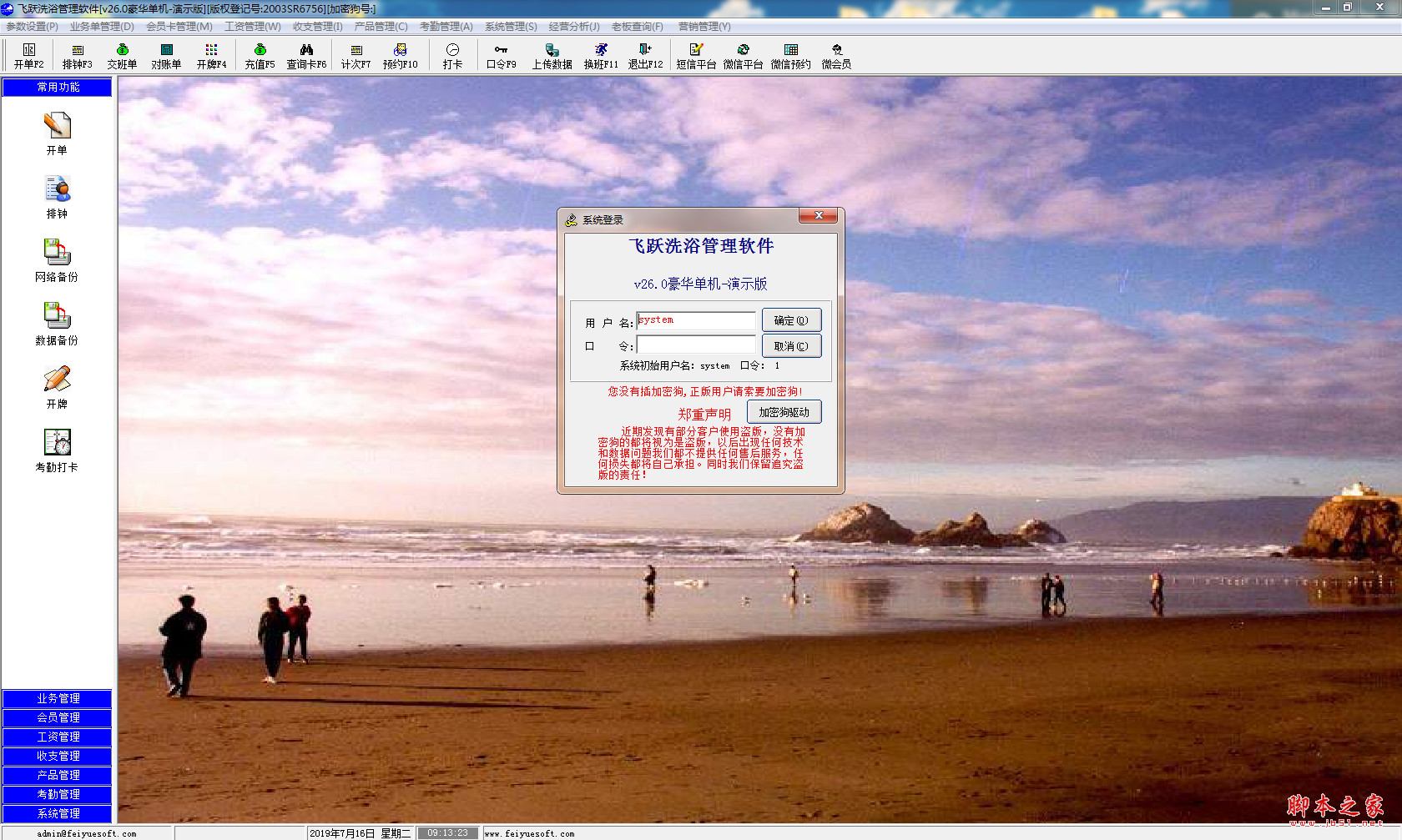The height and width of the screenshot is (840, 1402).
Task: Expand the 系统管理 sidebar section
Action: click(58, 813)
